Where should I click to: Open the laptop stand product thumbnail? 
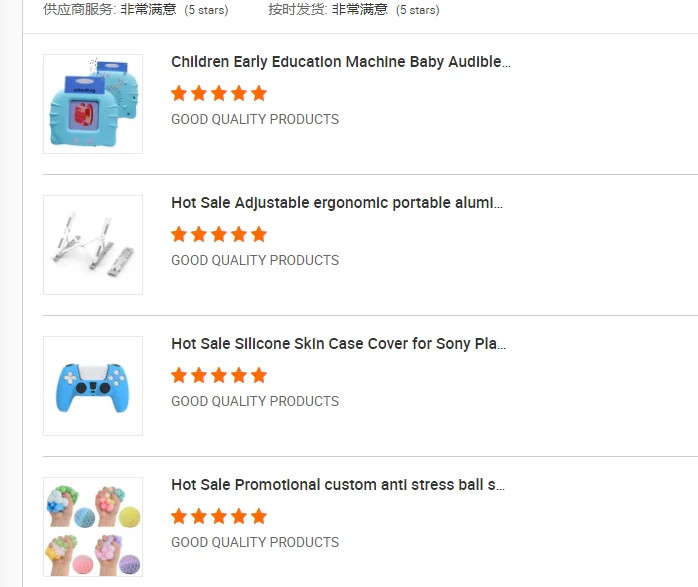[x=93, y=245]
